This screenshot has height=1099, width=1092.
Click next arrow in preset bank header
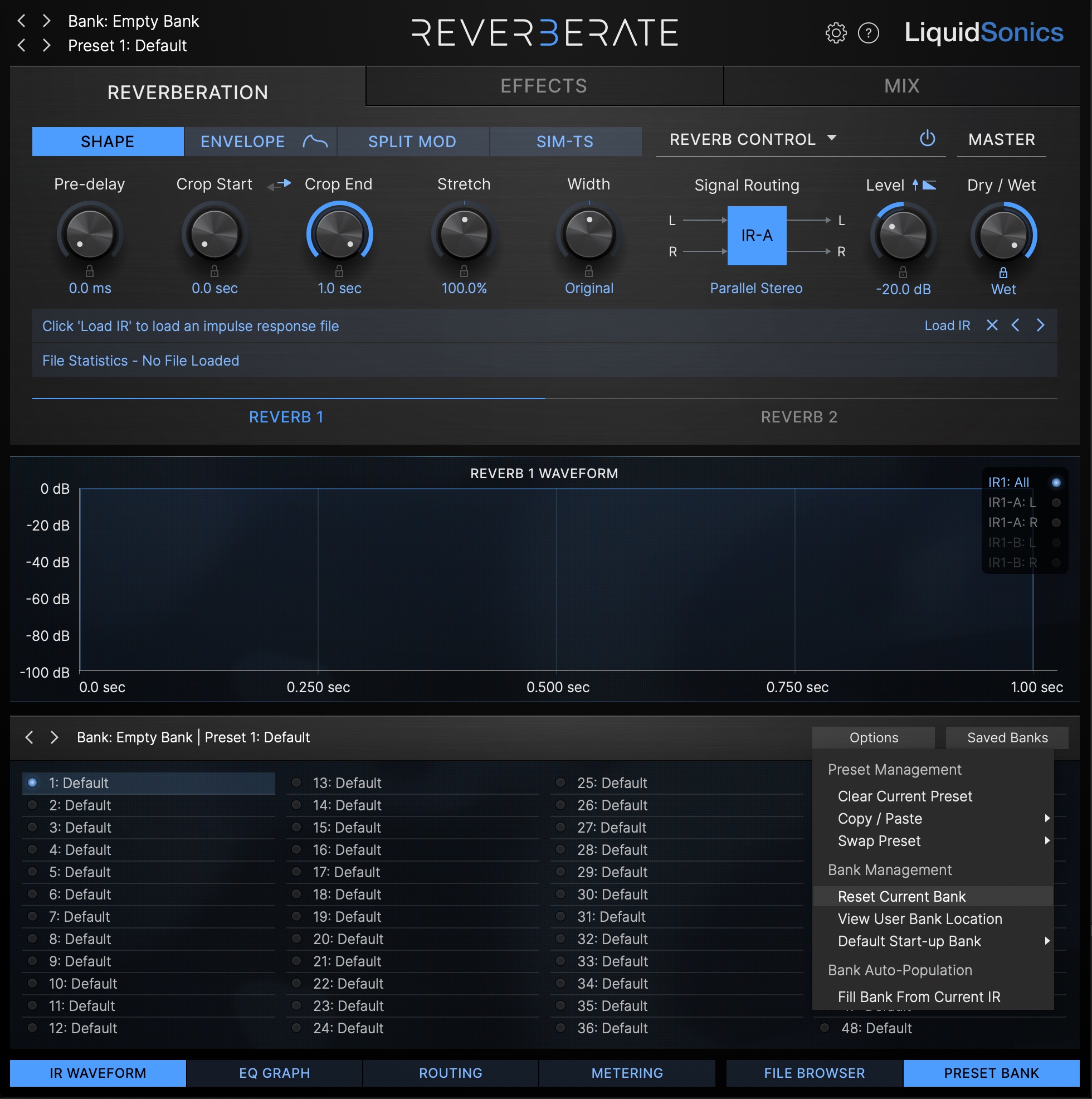click(55, 738)
